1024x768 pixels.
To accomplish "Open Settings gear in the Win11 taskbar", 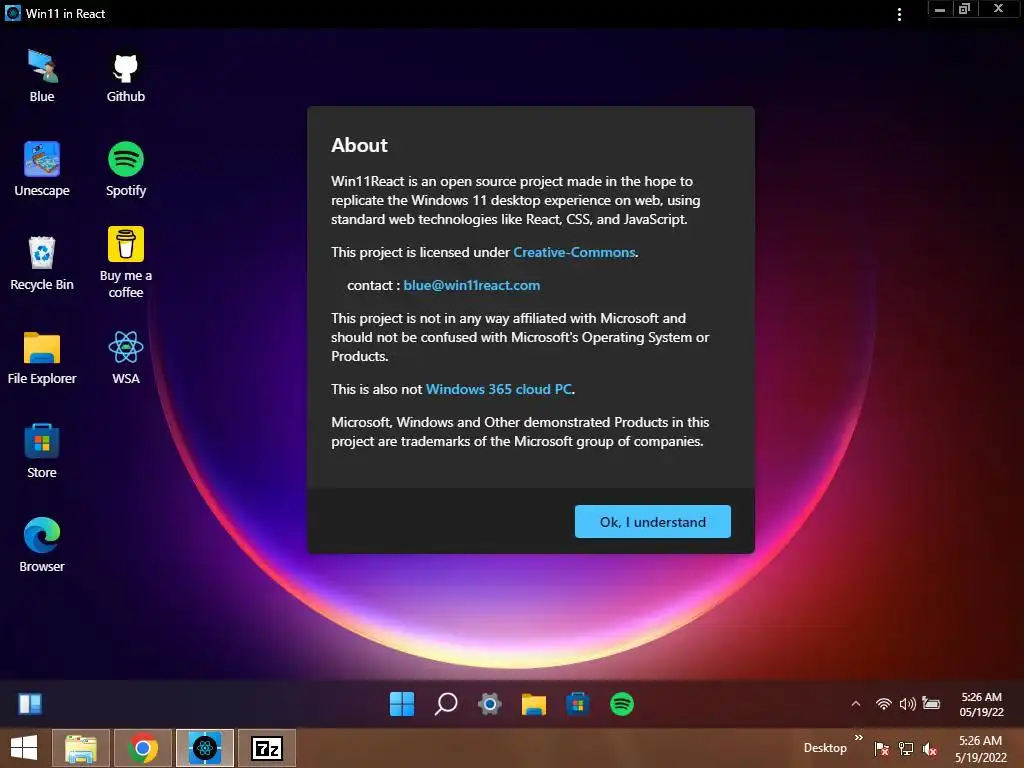I will [x=490, y=704].
